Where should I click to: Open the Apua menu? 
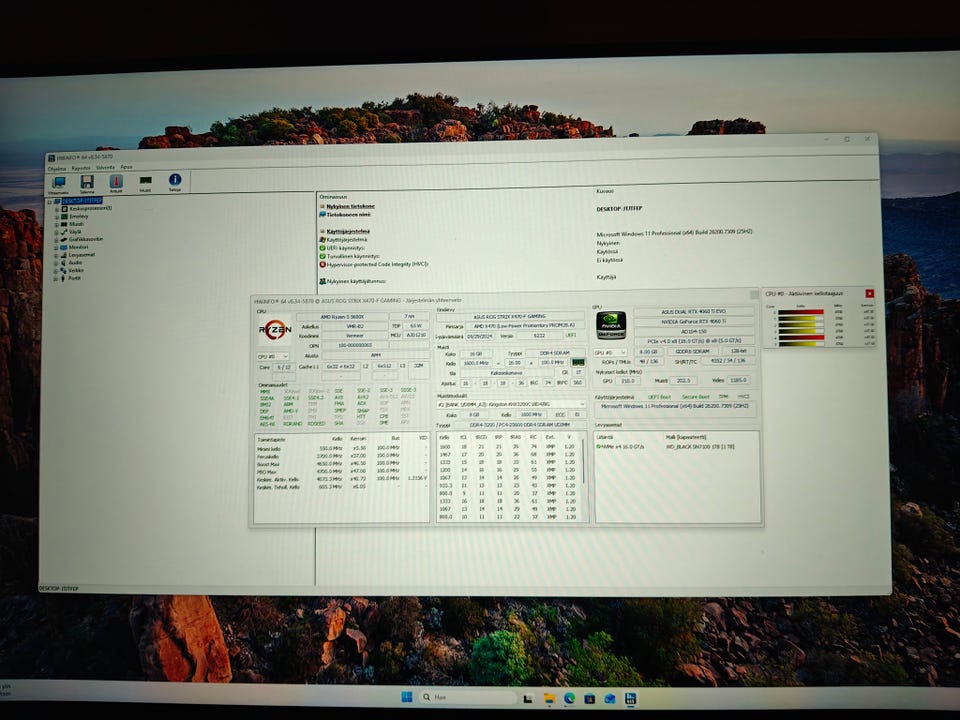pos(126,167)
